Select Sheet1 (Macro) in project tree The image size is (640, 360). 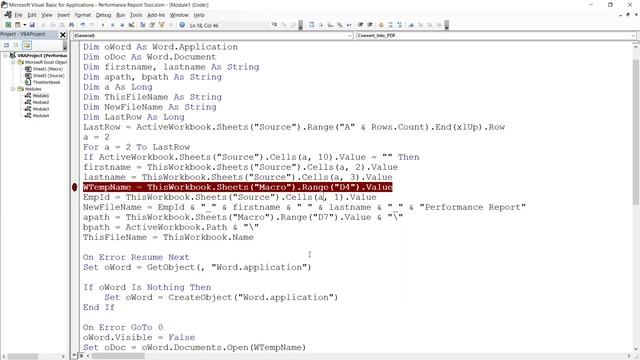pos(48,69)
